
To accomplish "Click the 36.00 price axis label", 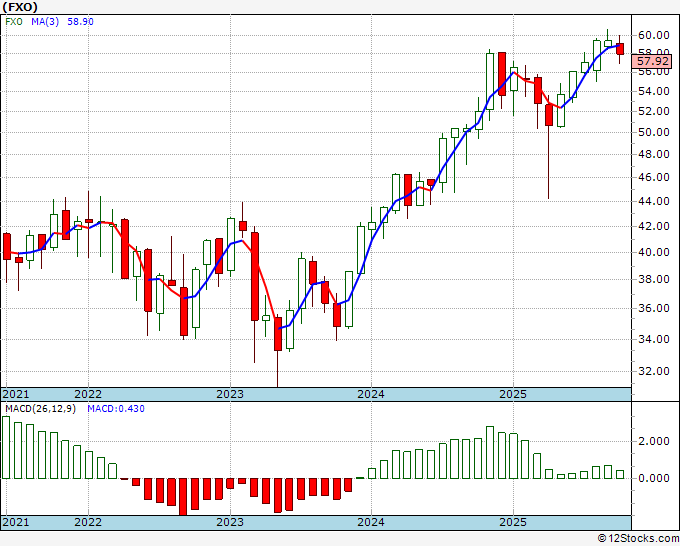I will point(654,308).
